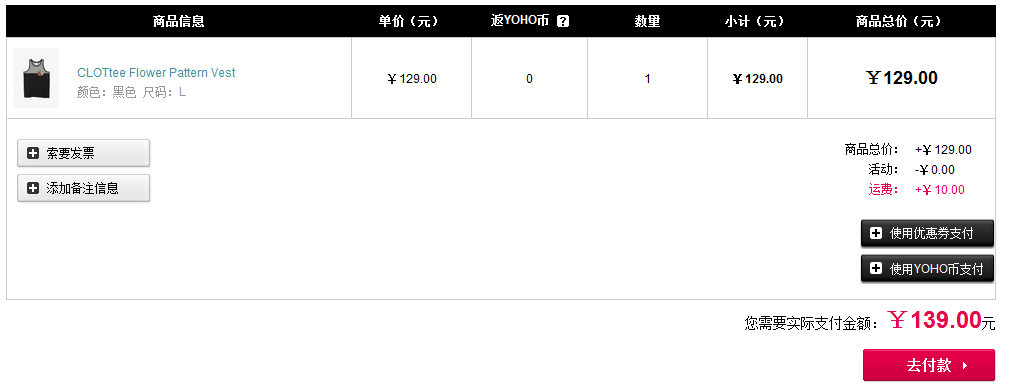Screen dimensions: 1010x389
Task: Click the 去付款 checkout button
Action: click(x=929, y=365)
